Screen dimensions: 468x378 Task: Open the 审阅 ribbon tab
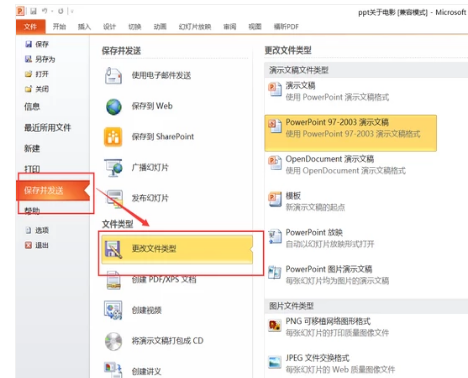(230, 27)
